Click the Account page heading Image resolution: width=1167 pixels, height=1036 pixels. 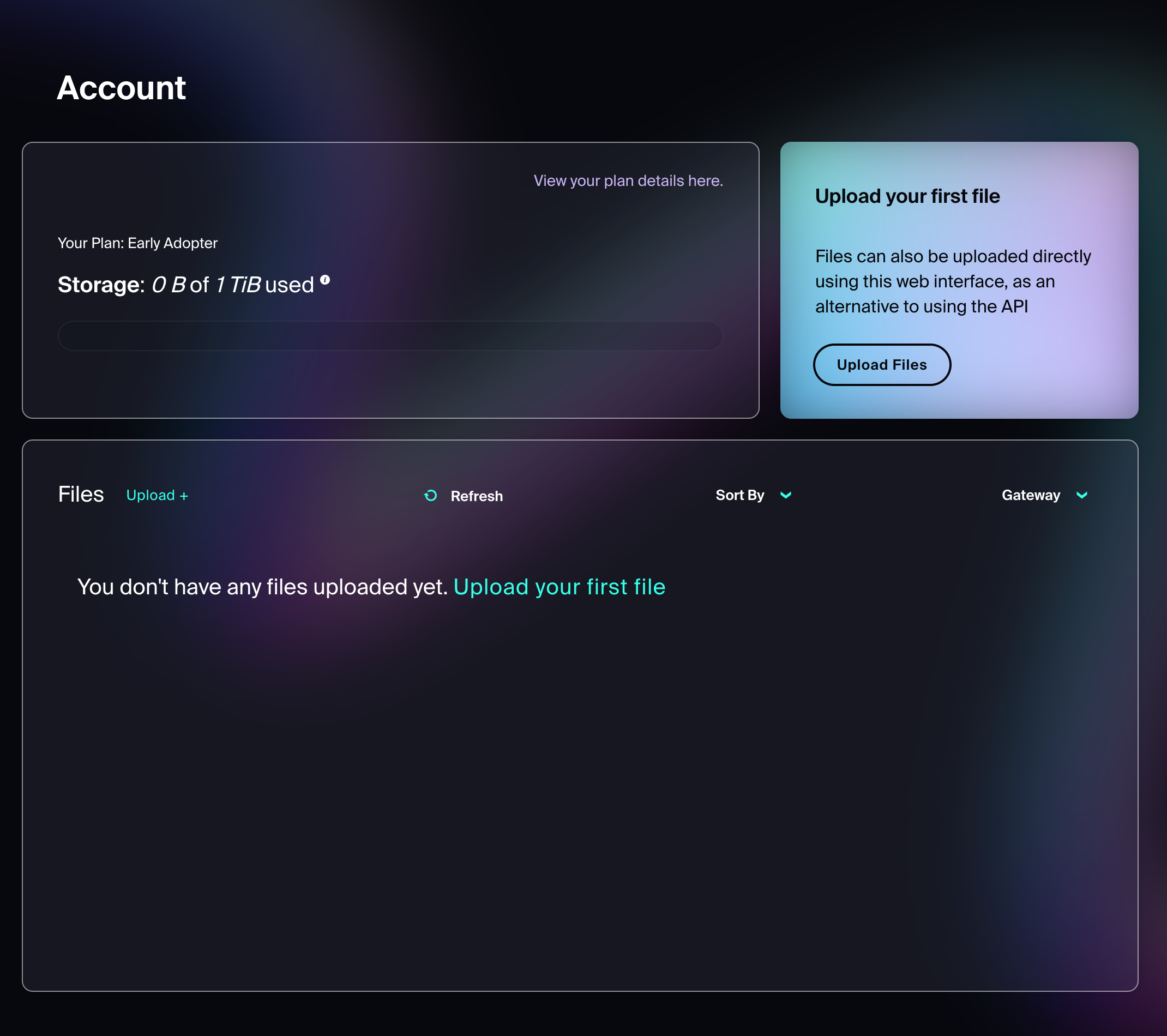click(121, 88)
